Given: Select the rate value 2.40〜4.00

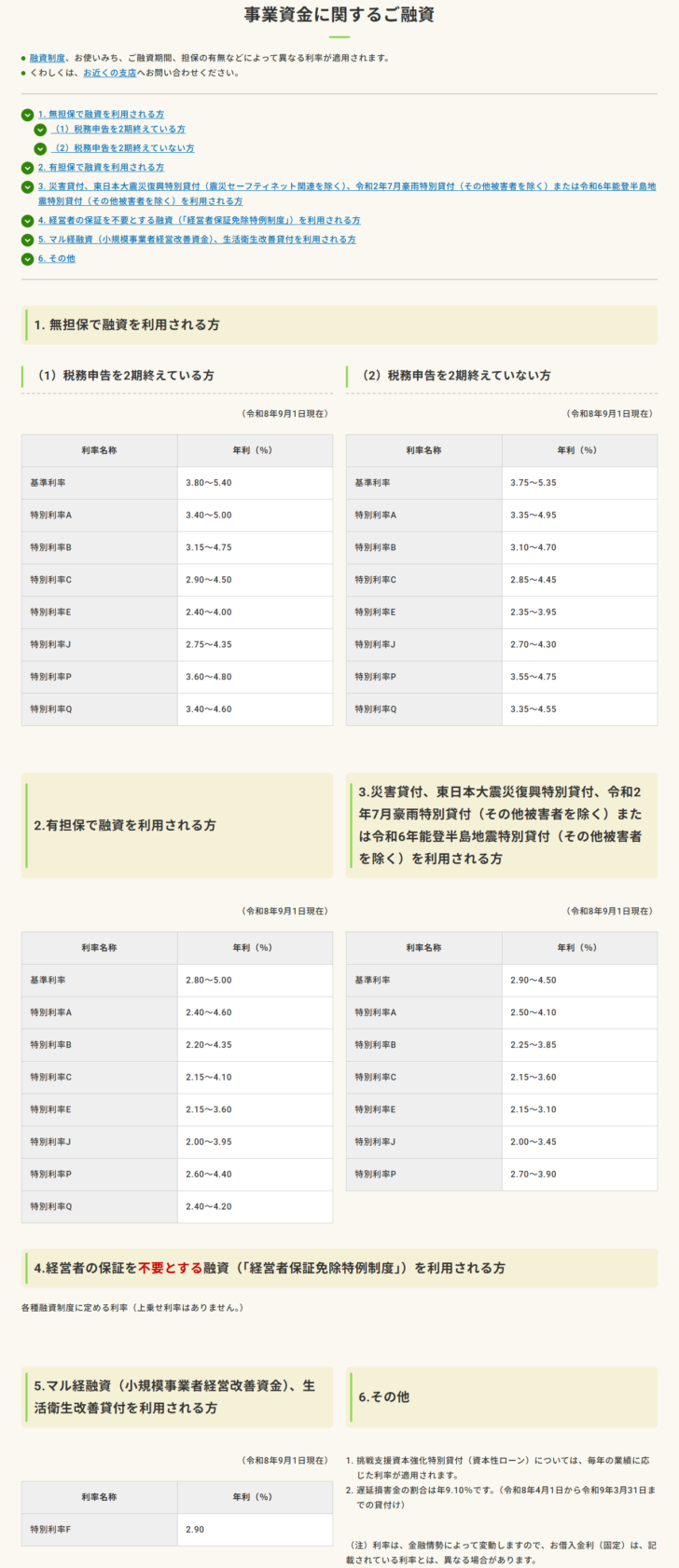Looking at the screenshot, I should coord(209,612).
